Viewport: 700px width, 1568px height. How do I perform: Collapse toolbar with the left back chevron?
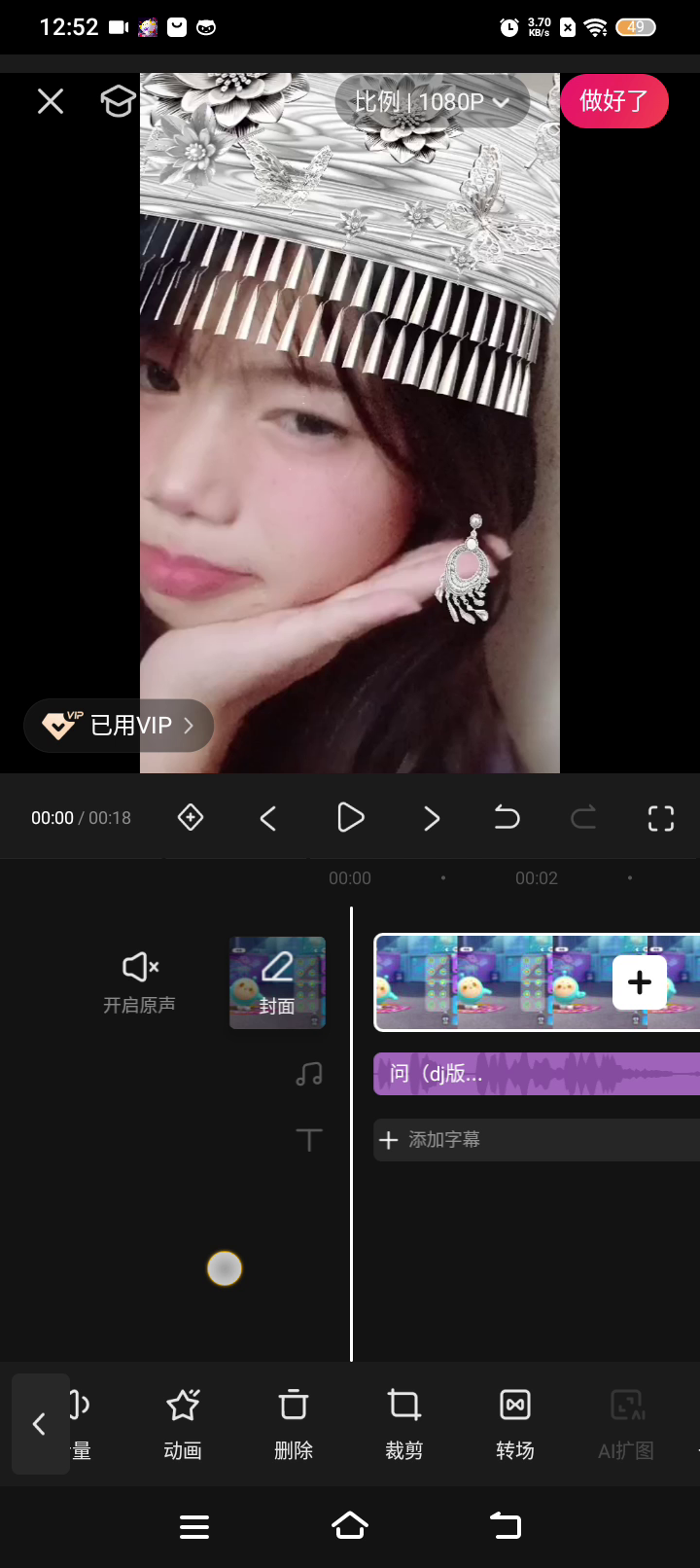click(40, 1424)
